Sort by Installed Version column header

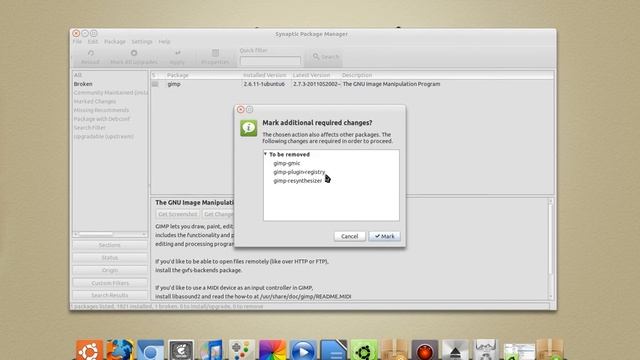pos(264,75)
